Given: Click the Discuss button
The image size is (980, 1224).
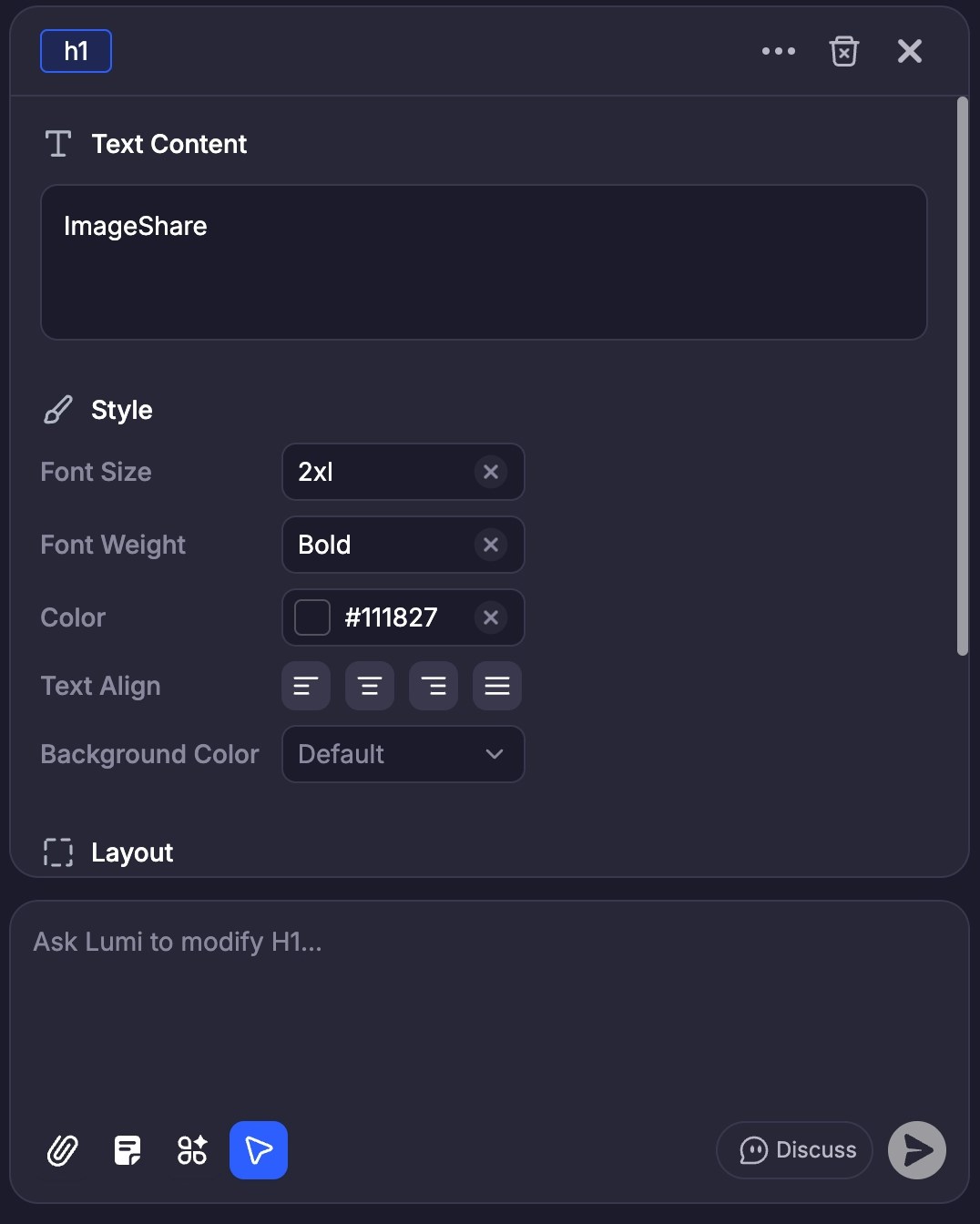Looking at the screenshot, I should 794,1150.
